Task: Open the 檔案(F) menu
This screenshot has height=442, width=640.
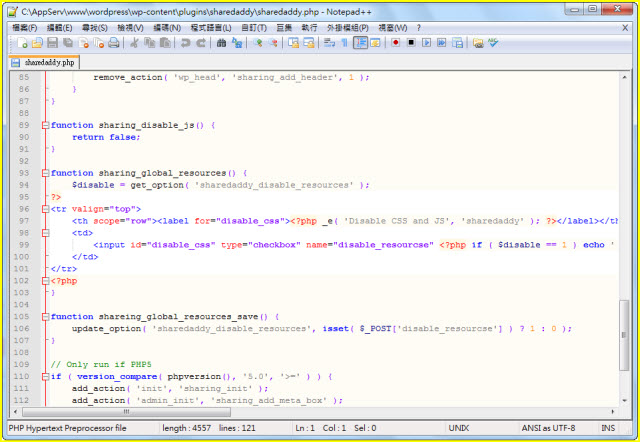Action: [x=24, y=28]
